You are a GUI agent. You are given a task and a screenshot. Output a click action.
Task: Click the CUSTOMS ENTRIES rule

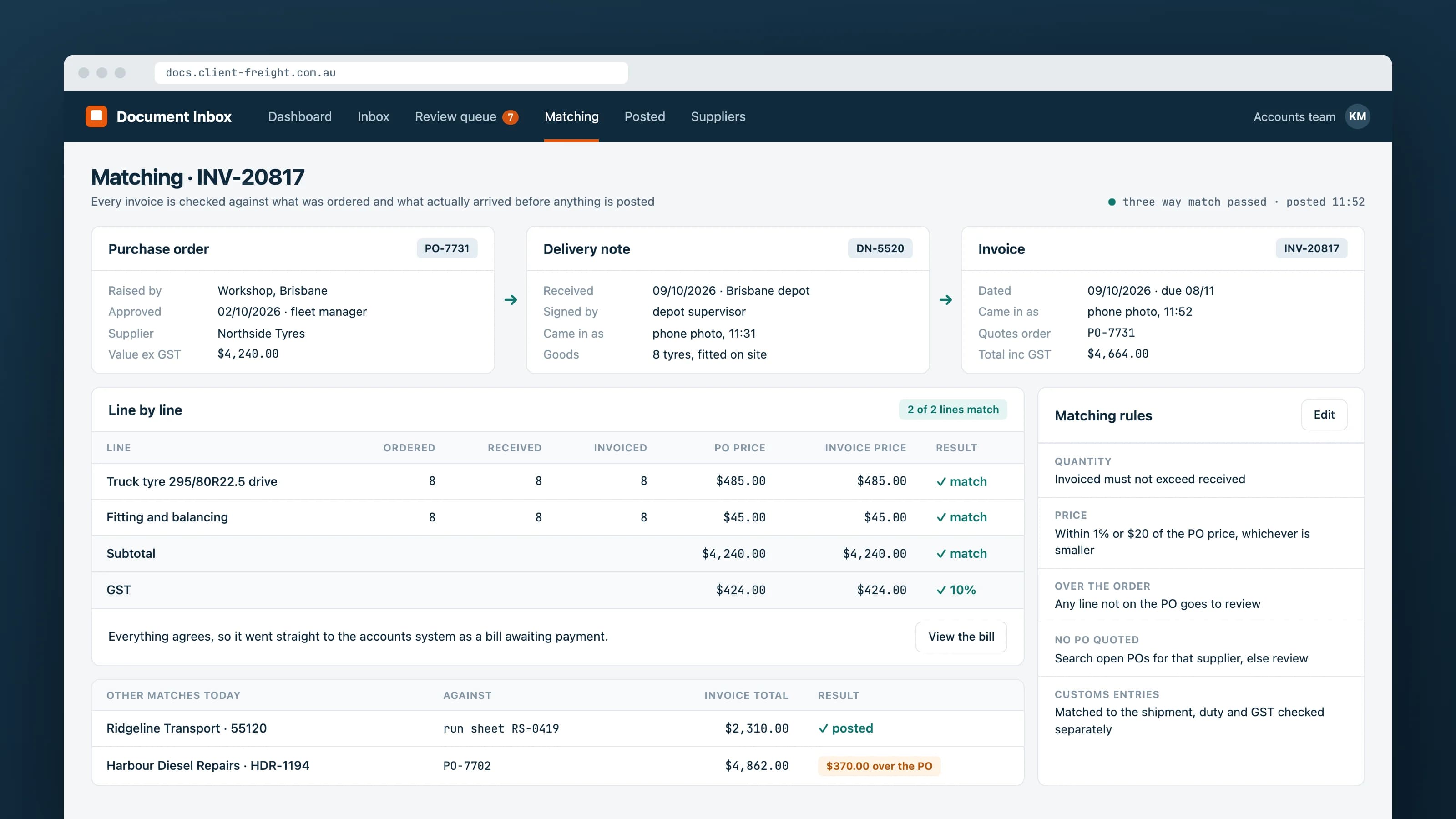(x=1201, y=712)
